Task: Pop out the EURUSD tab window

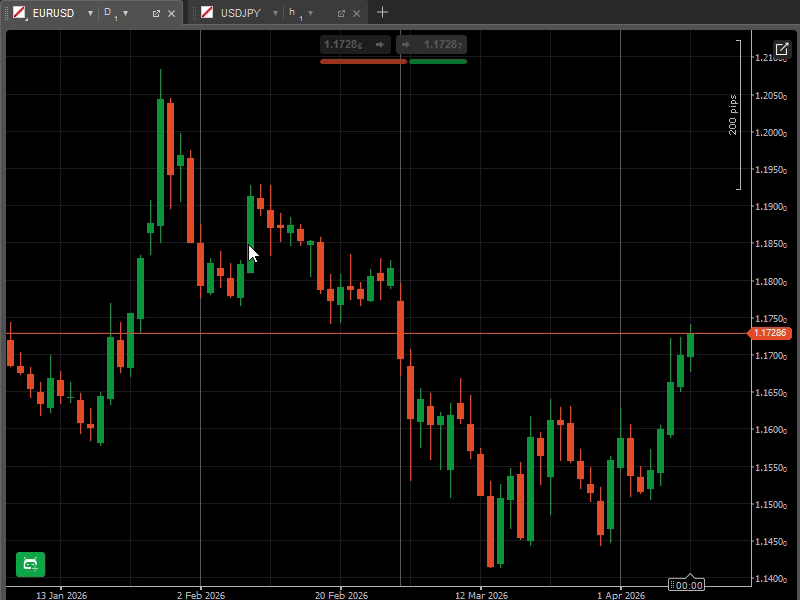Action: 156,13
